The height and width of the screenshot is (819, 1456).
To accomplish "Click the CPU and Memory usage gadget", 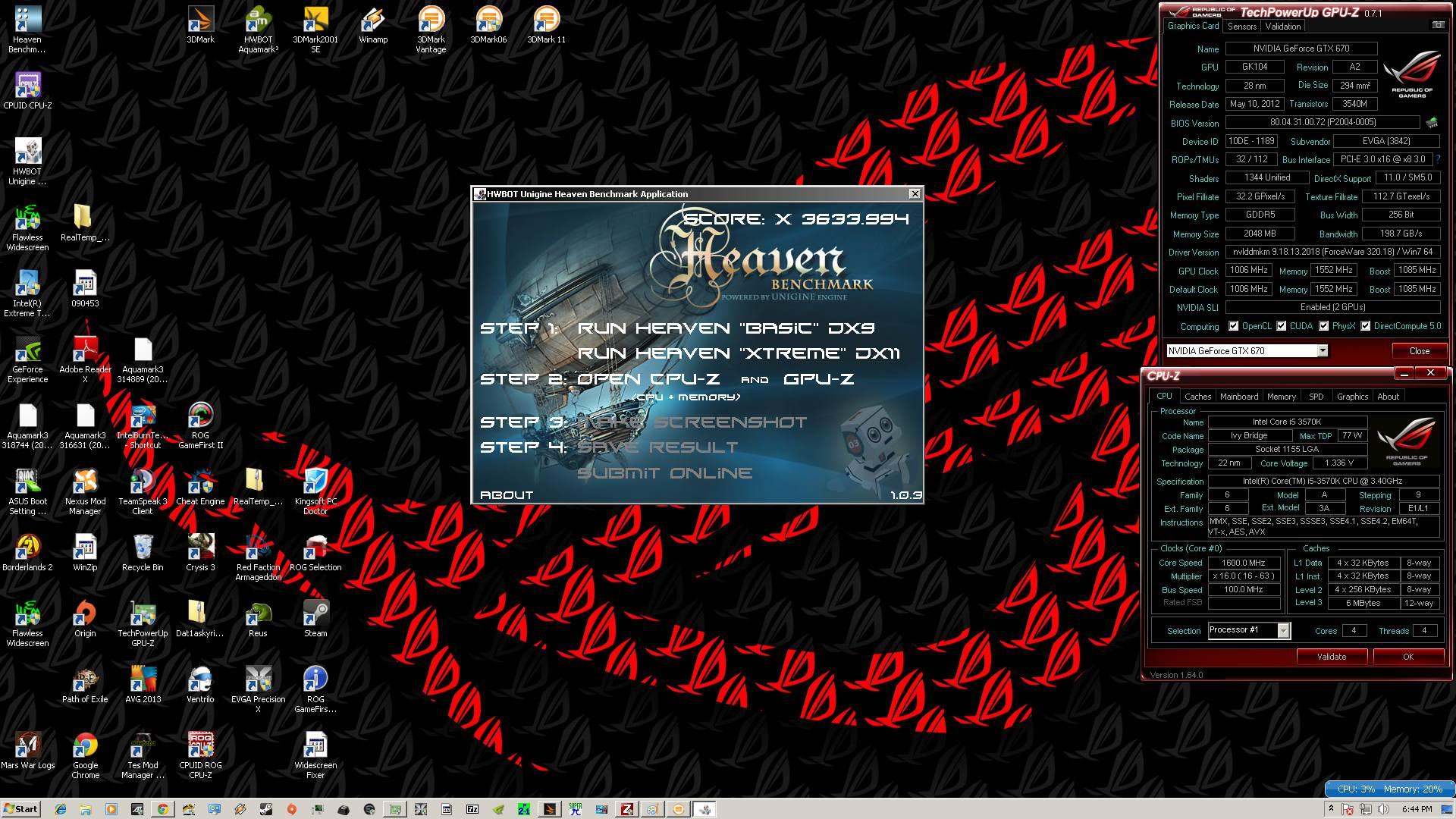I will 1389,789.
